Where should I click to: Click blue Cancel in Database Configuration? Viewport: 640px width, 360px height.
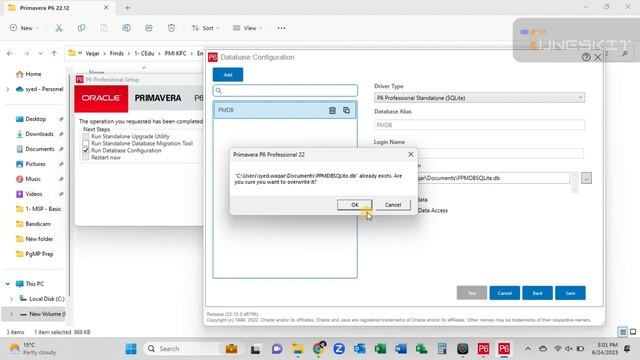pos(504,293)
